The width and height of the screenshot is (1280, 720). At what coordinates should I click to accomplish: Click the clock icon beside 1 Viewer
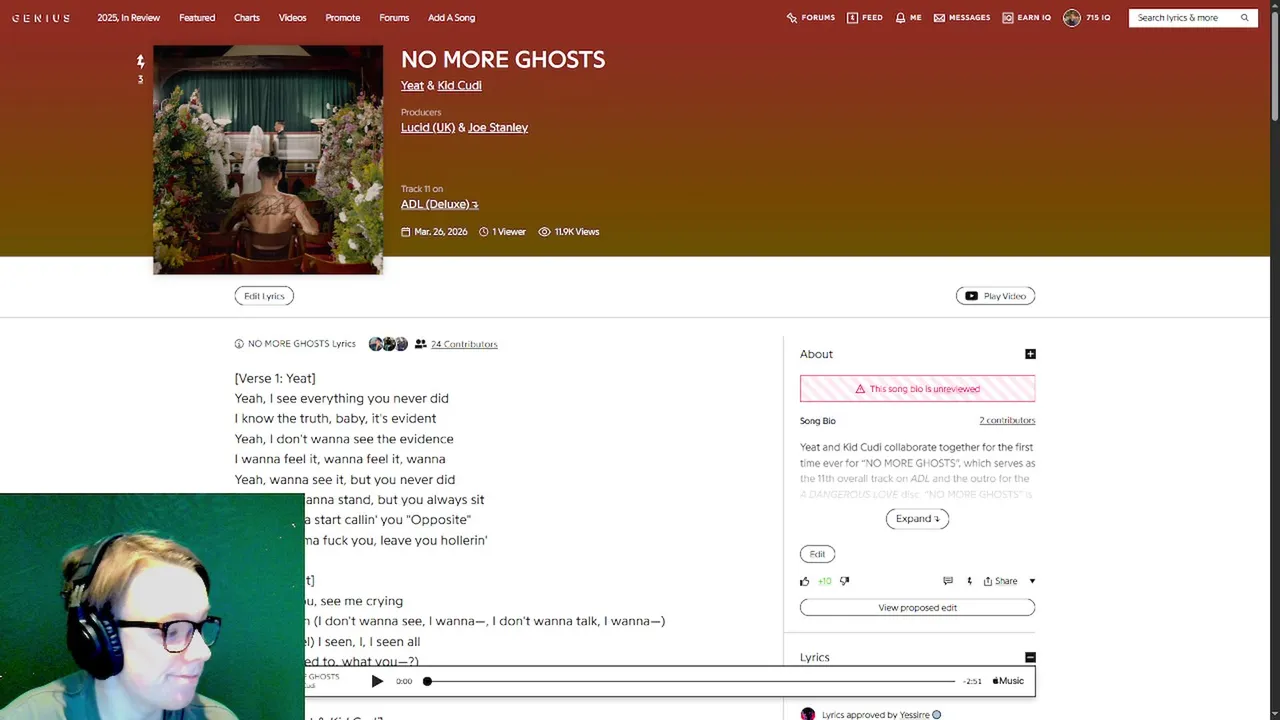point(484,232)
